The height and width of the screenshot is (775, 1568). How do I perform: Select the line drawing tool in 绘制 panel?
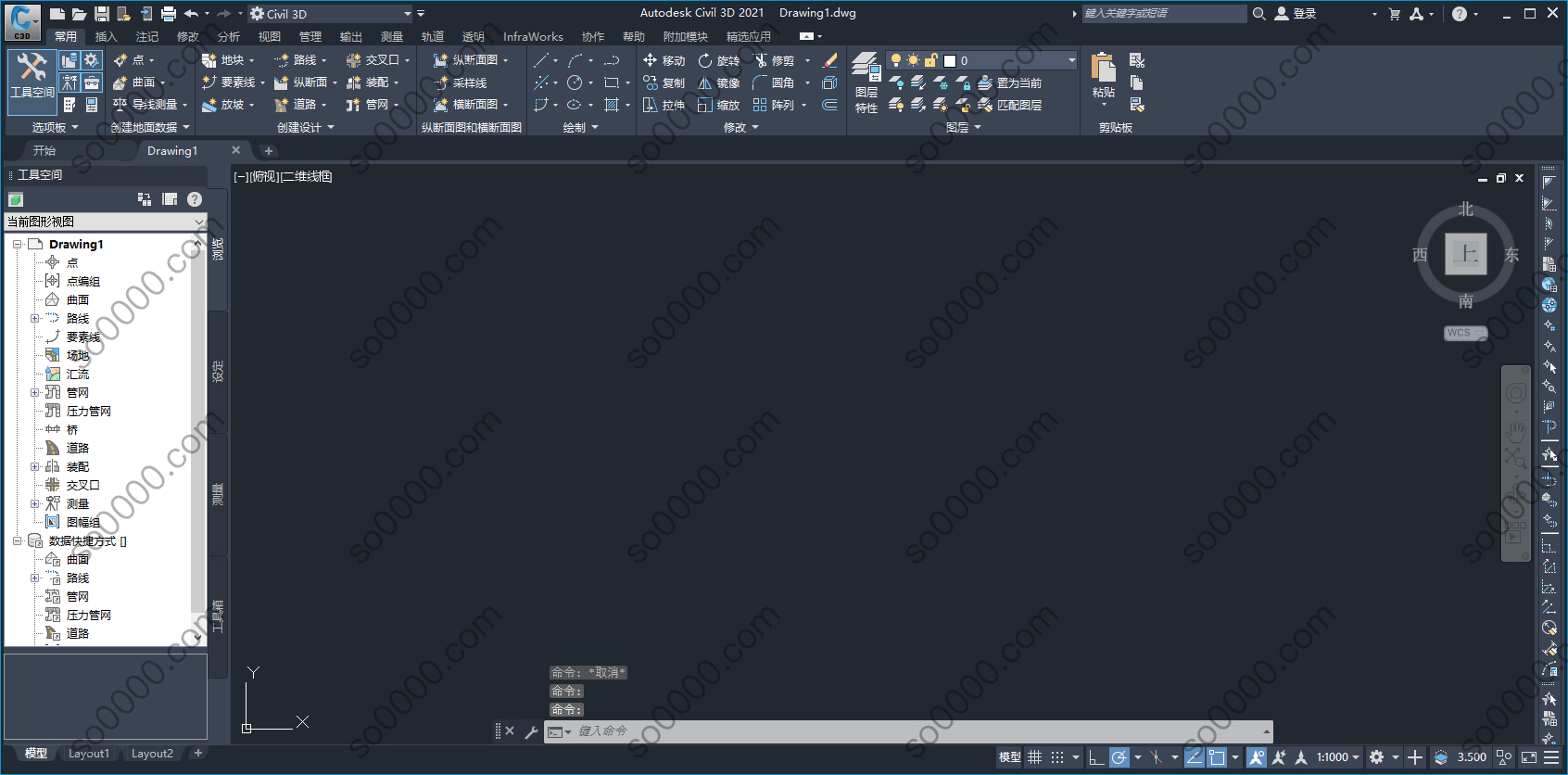(541, 60)
